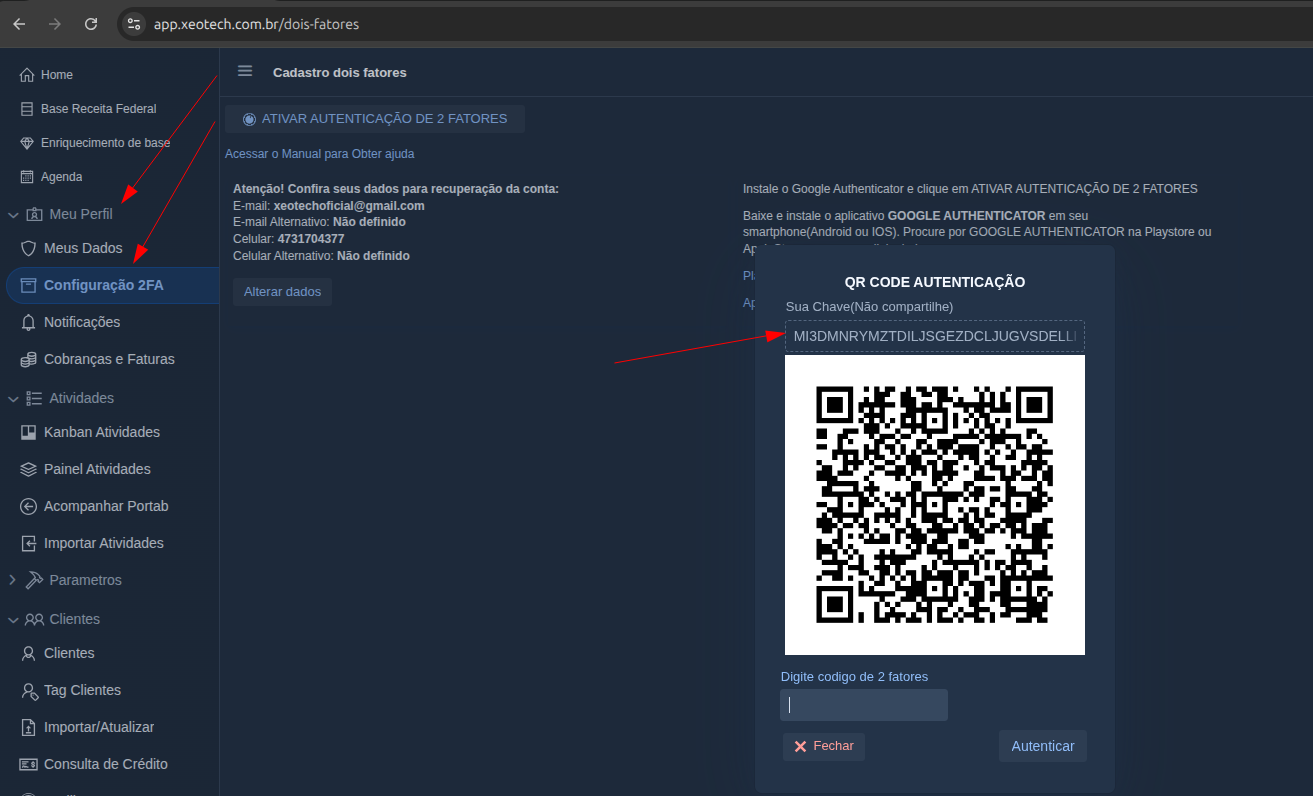Image resolution: width=1313 pixels, height=796 pixels.
Task: Click the Kanban Atividades board icon
Action: pyautogui.click(x=28, y=432)
